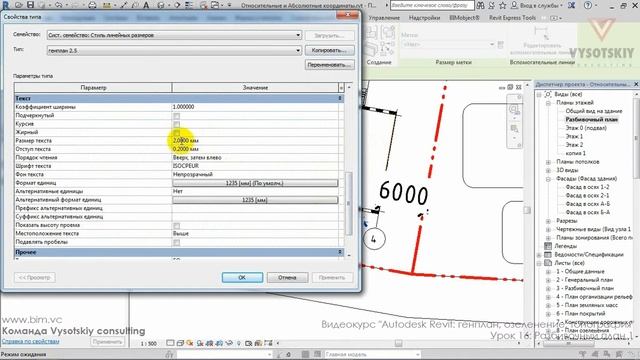Viewport: 640px width, 360px height.
Task: Open the Help question mark icon
Action: point(588,5)
